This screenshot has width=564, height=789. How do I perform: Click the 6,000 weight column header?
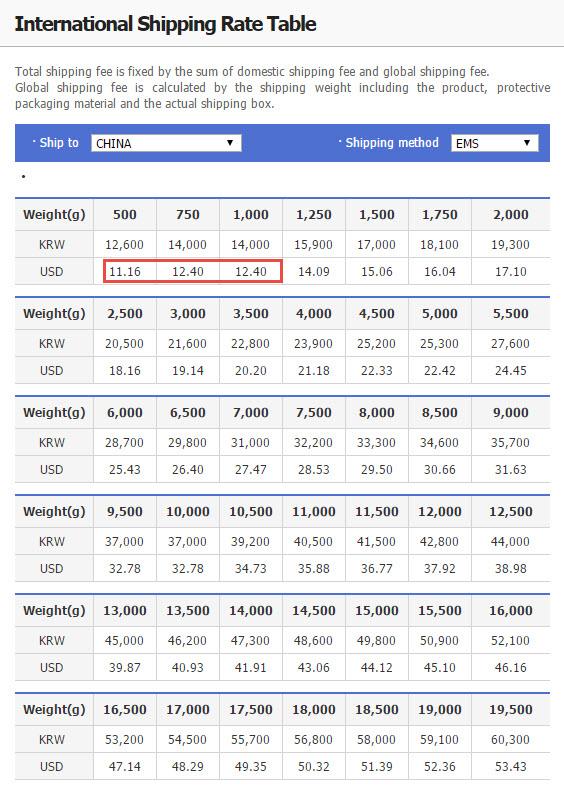(125, 413)
